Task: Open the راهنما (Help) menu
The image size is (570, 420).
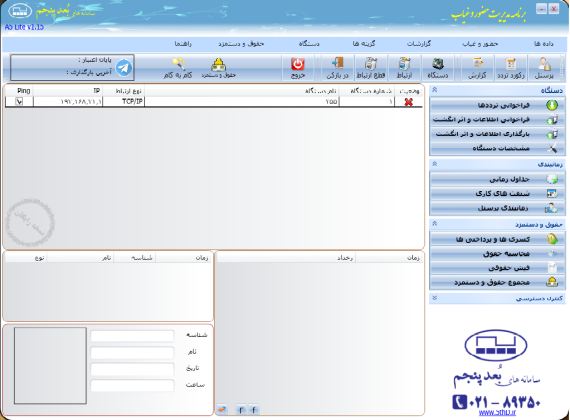Action: pos(183,44)
